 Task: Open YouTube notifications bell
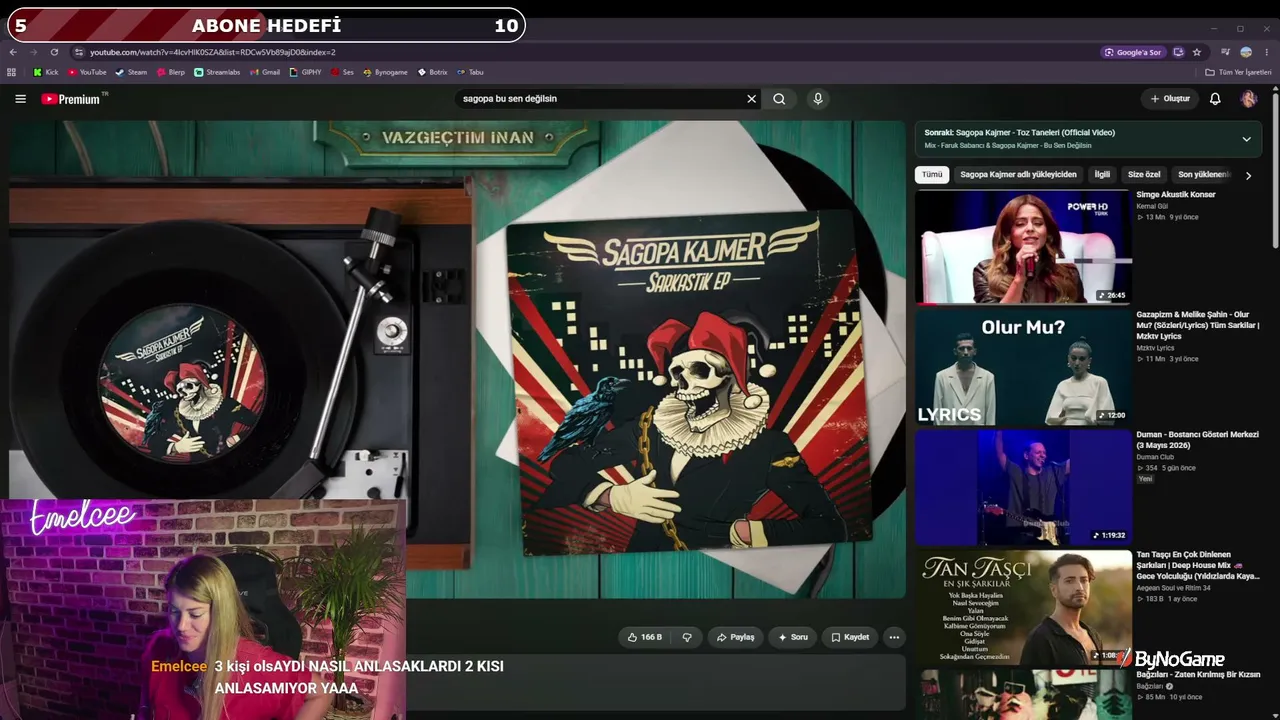tap(1215, 99)
